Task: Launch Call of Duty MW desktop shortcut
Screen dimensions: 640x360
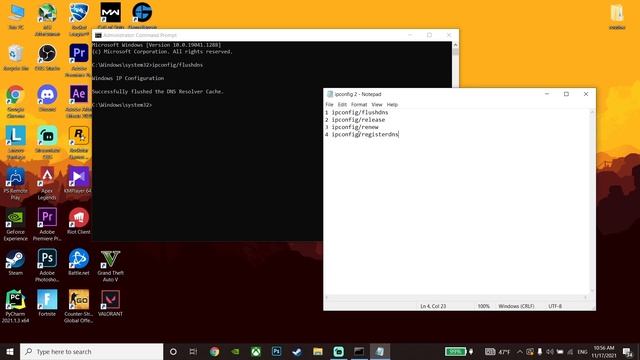Action: tap(111, 16)
